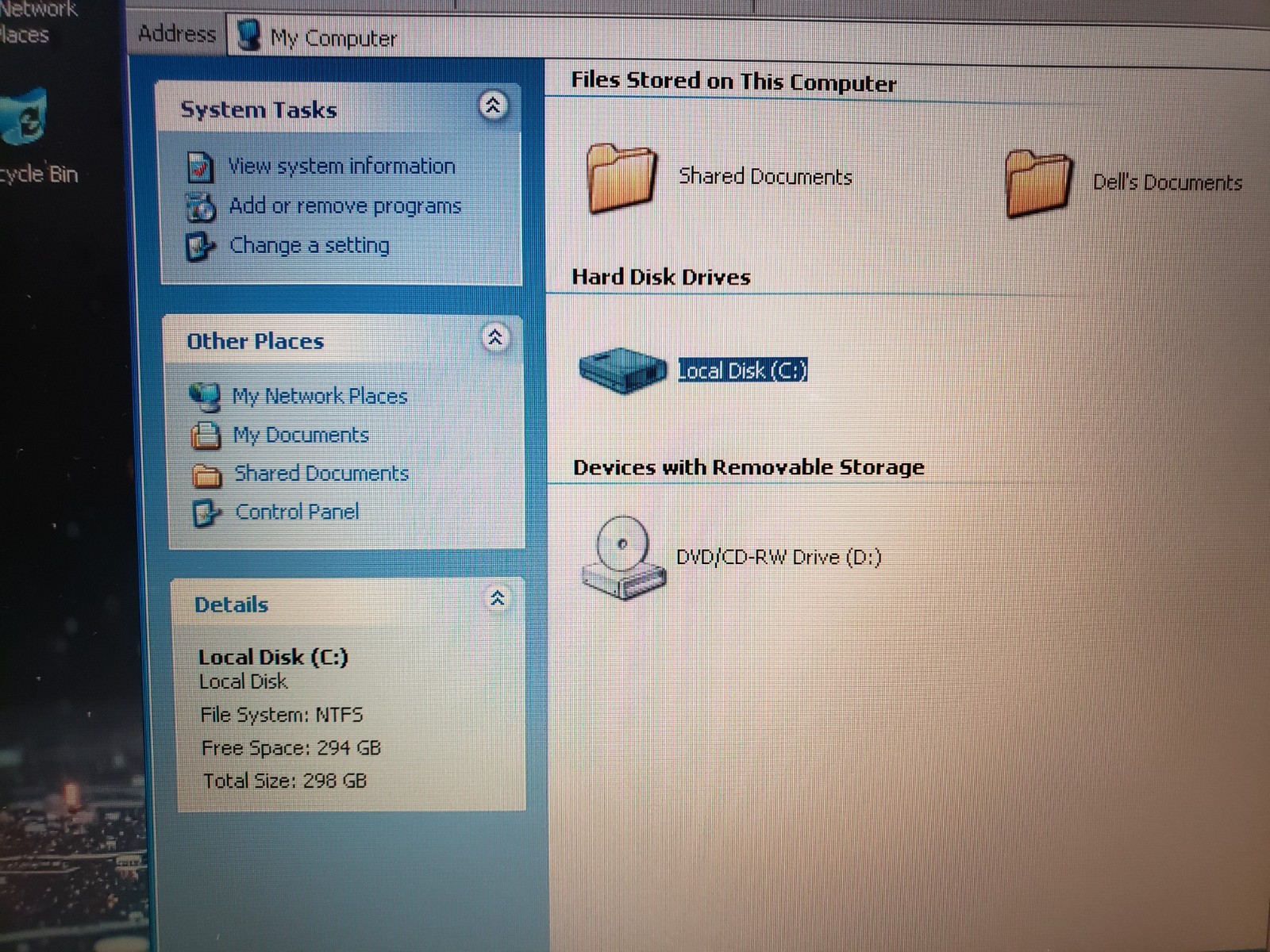
Task: Select the Local Disk (C:) drive icon
Action: pyautogui.click(x=622, y=370)
